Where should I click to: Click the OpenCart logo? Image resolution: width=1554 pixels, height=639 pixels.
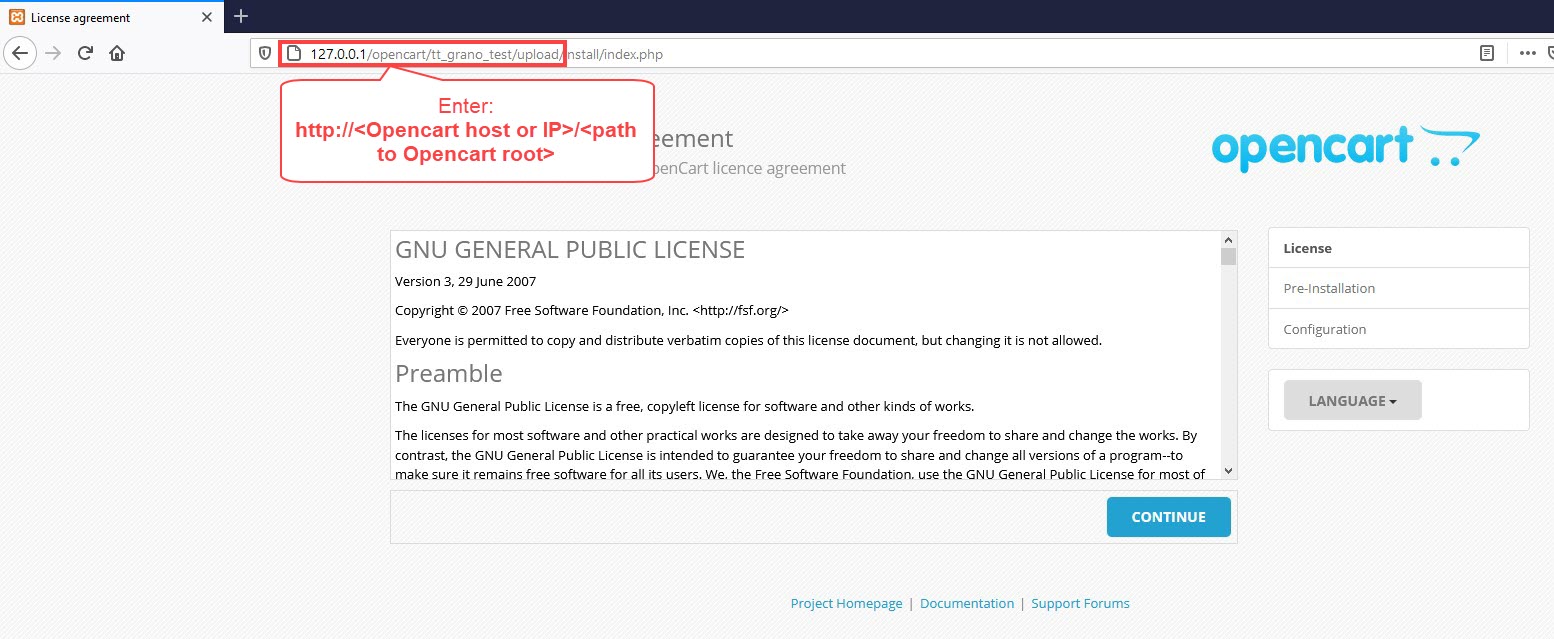coord(1345,150)
